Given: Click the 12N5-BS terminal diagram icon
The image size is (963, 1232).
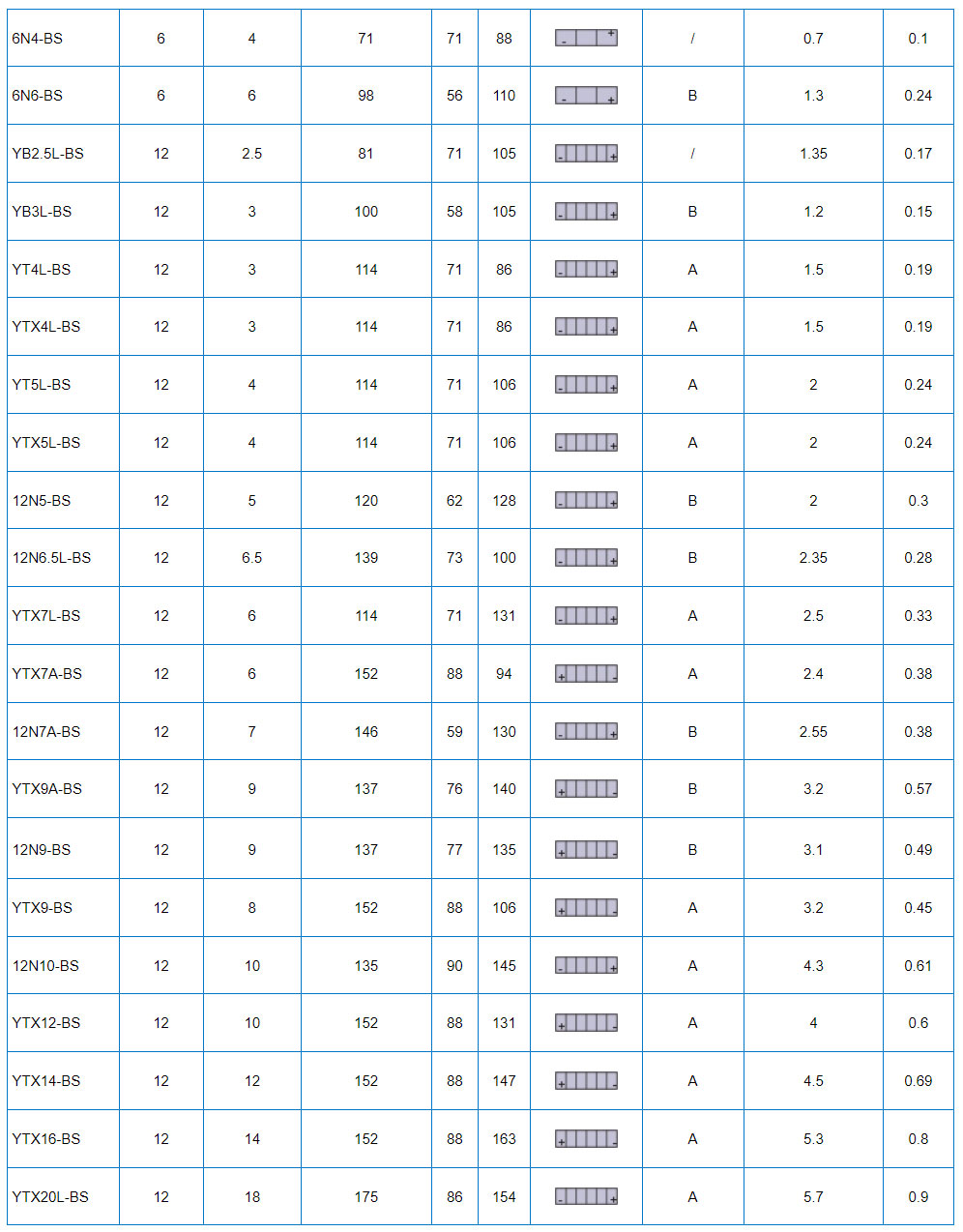Looking at the screenshot, I should pyautogui.click(x=586, y=500).
